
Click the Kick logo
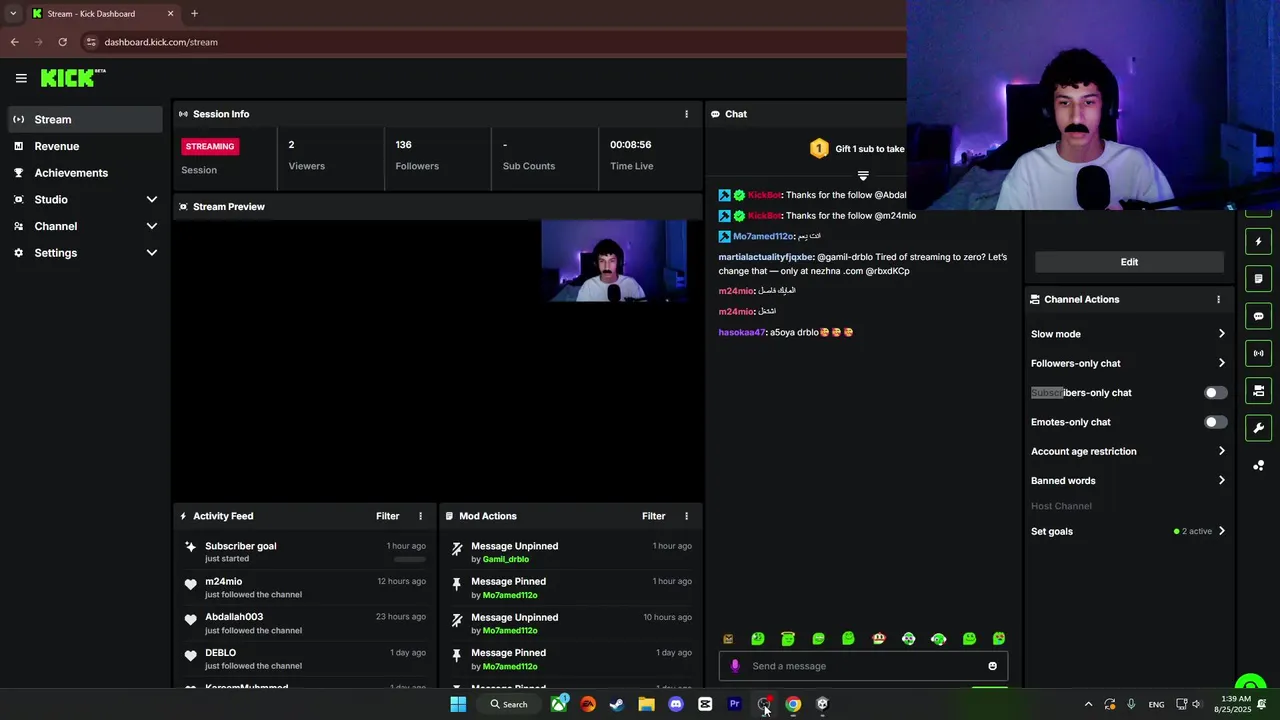(x=72, y=78)
